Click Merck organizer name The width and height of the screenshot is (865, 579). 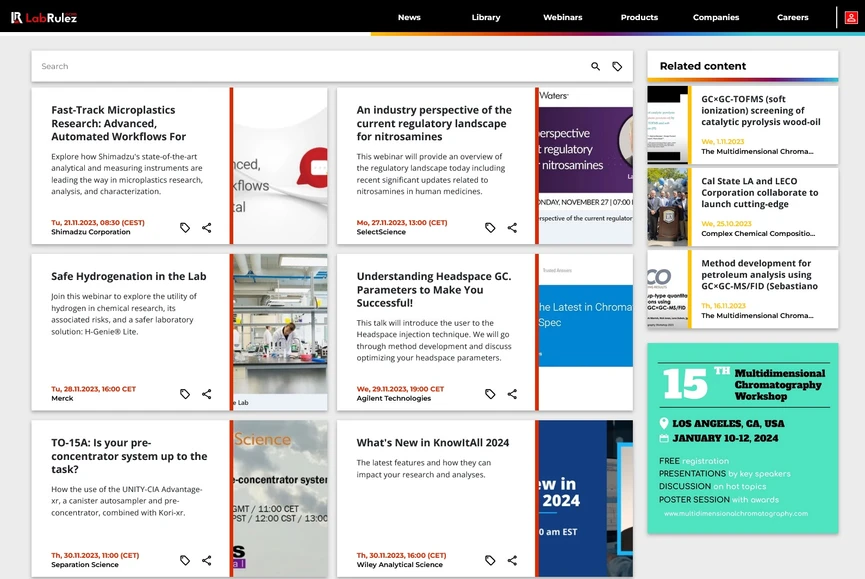[62, 398]
